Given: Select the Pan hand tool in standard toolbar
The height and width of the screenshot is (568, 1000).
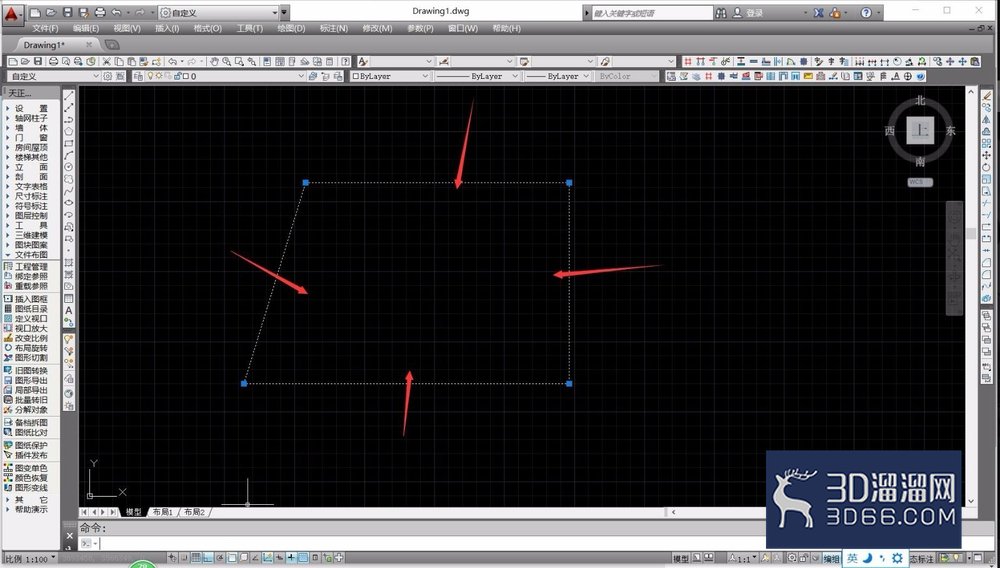Looking at the screenshot, I should [214, 61].
